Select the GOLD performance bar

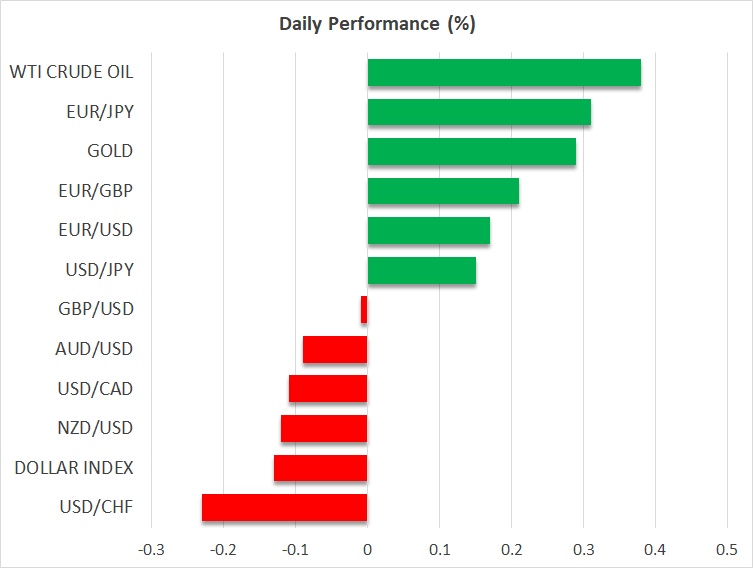[472, 152]
